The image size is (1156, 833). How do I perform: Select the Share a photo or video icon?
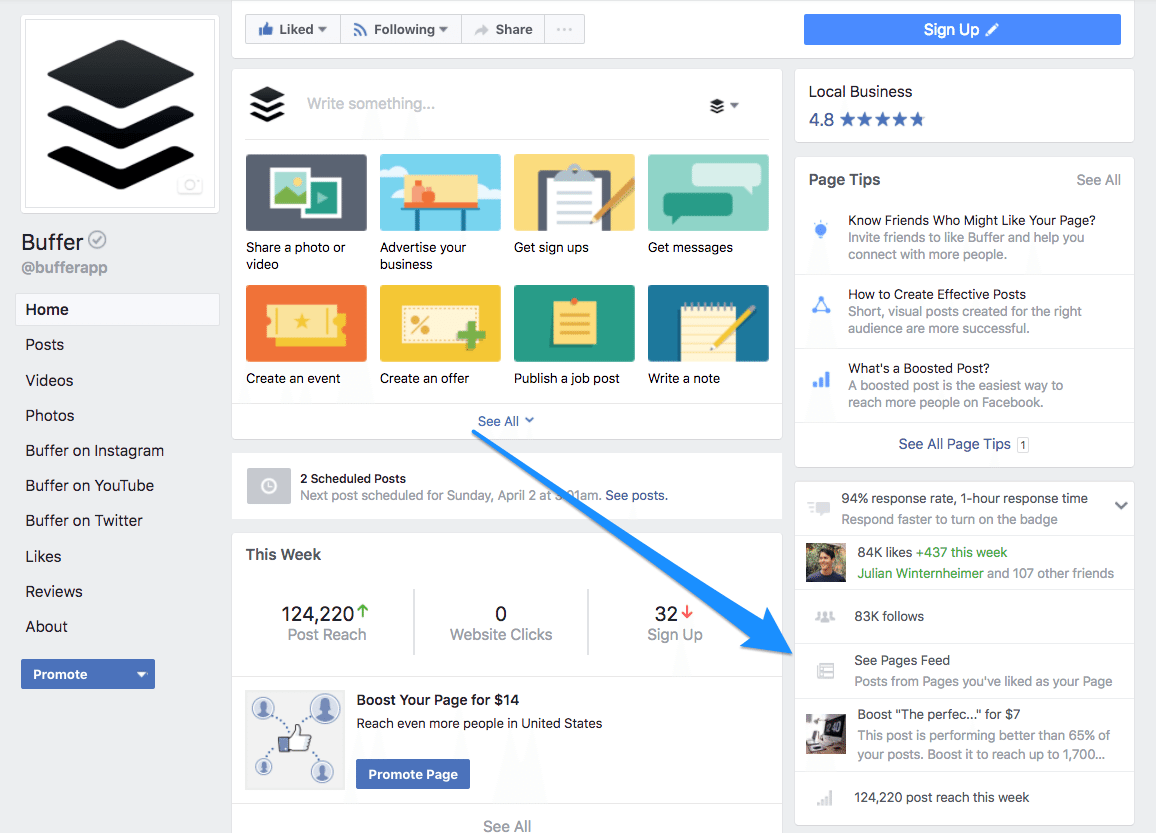coord(306,192)
